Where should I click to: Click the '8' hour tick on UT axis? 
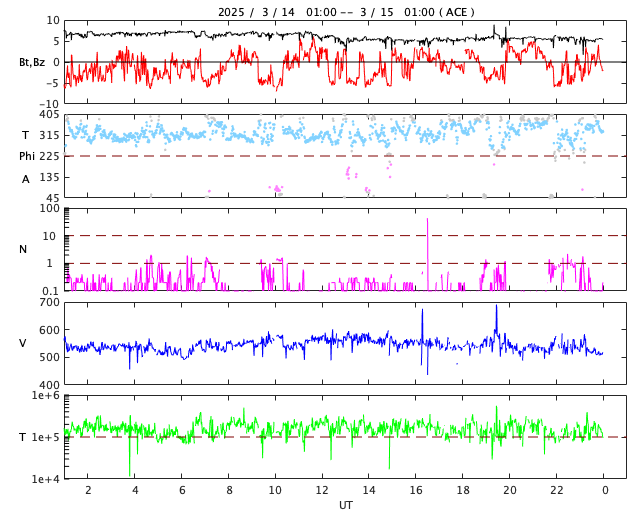pyautogui.click(x=229, y=490)
